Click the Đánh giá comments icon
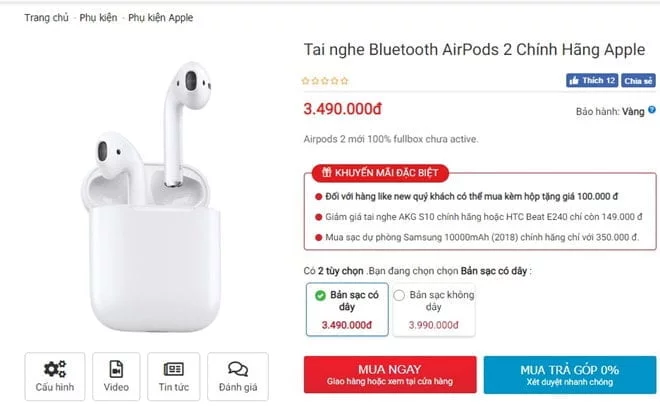 tap(237, 368)
